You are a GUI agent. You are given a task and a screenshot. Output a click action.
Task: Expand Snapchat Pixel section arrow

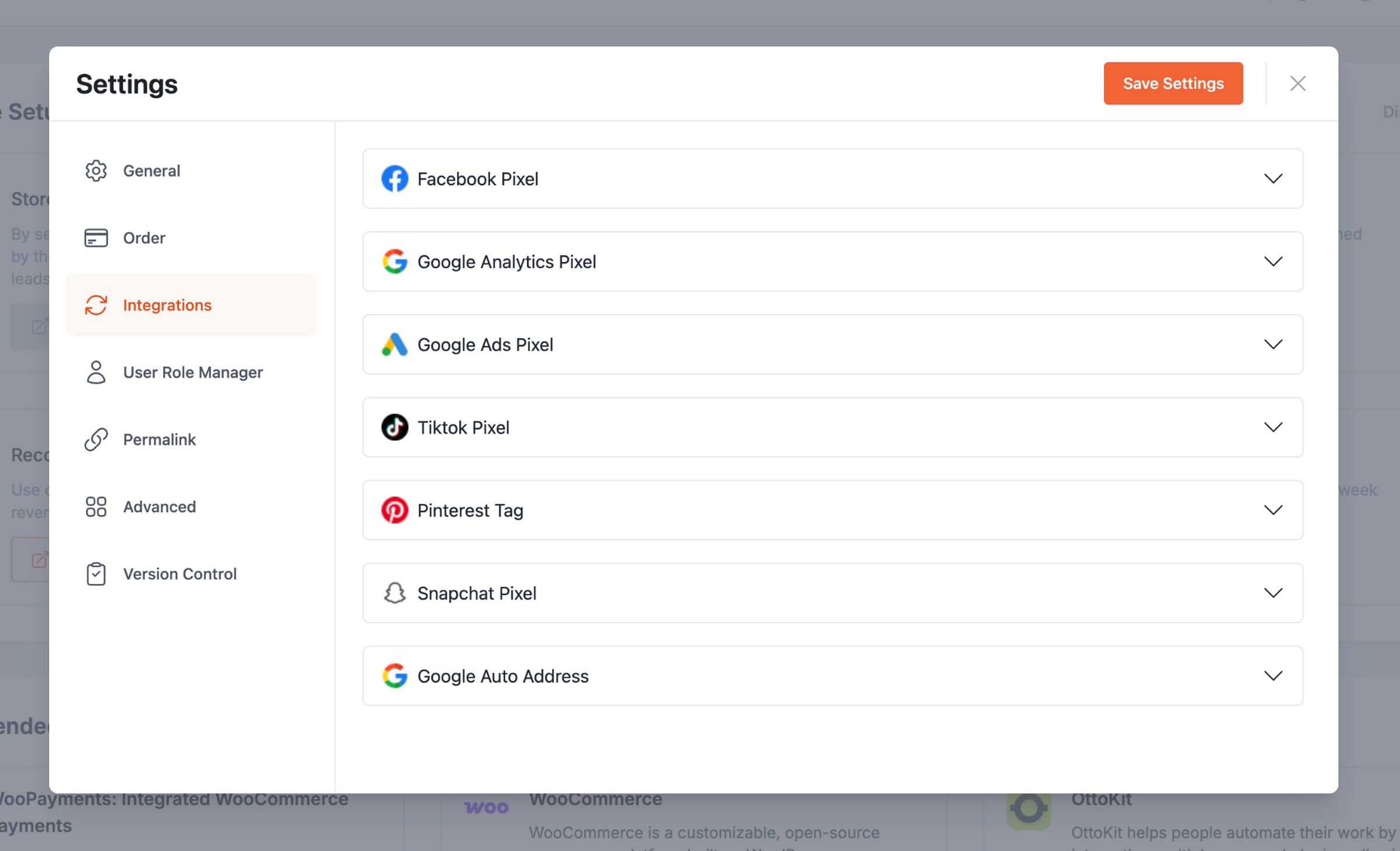tap(1273, 593)
